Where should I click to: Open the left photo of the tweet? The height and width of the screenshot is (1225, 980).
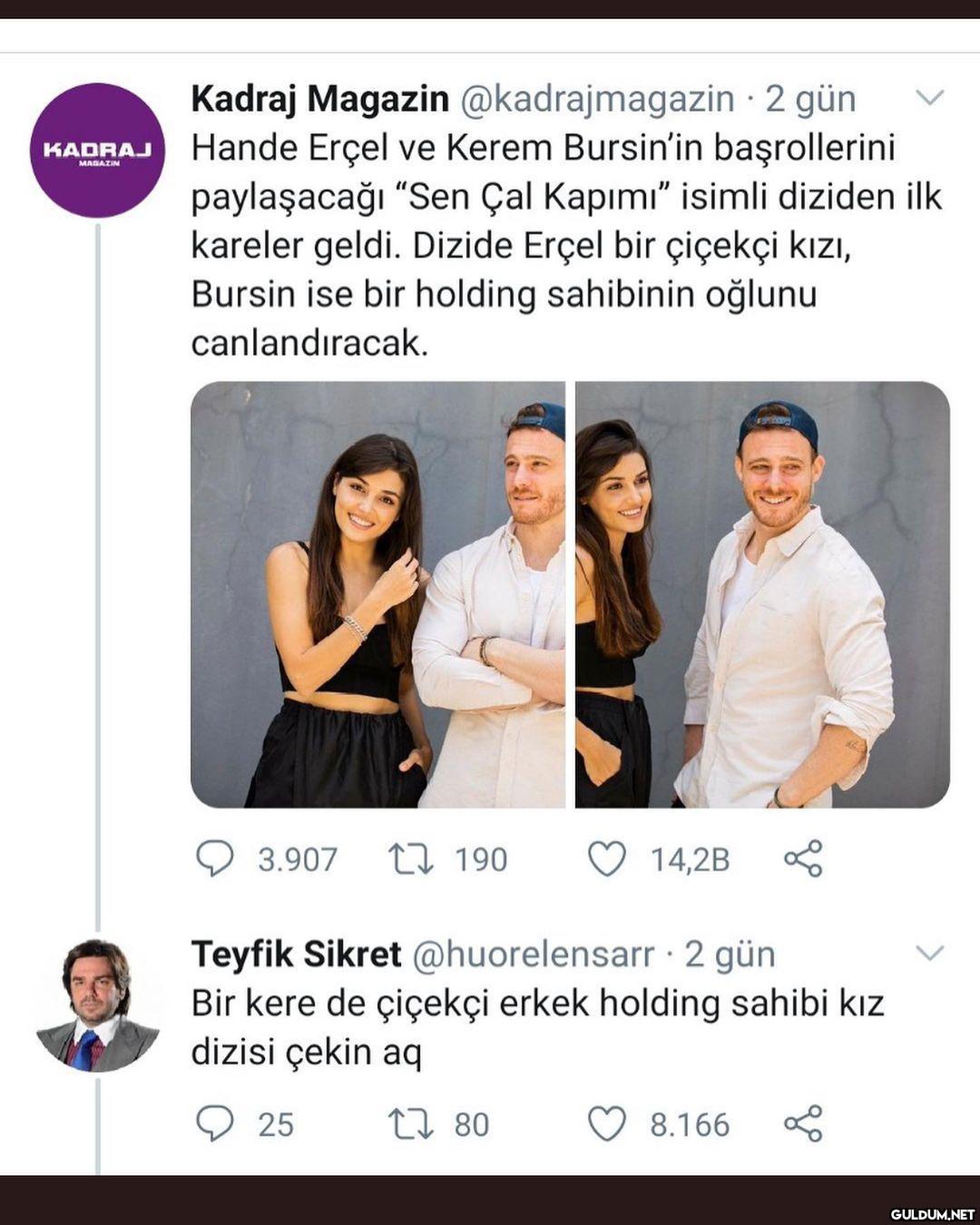[x=377, y=594]
